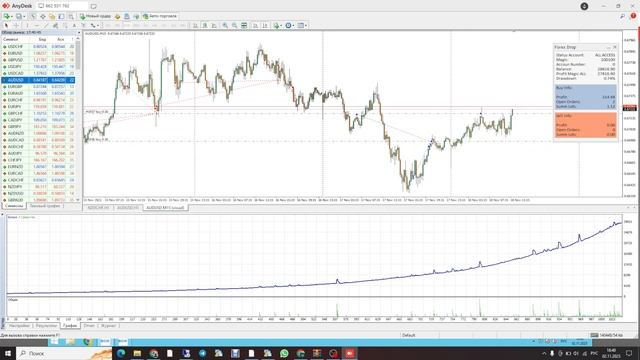Select EURJPY in Market Watch
640x360 pixels.
tap(38, 107)
